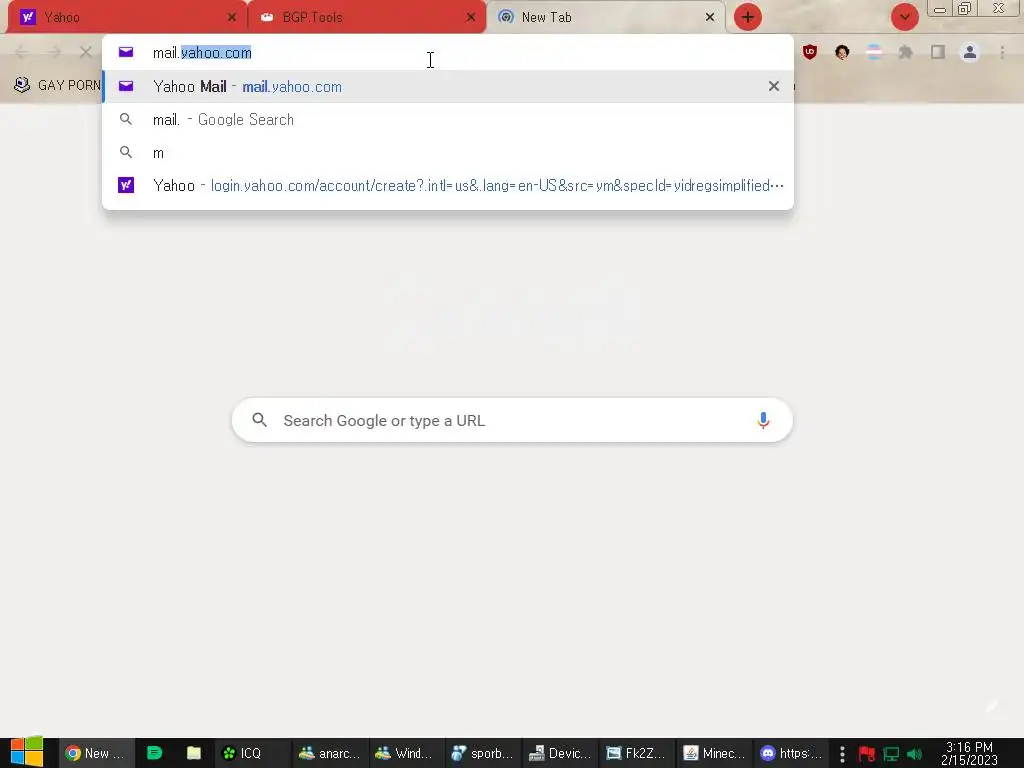The height and width of the screenshot is (768, 1024).
Task: Click the red flag tray icon
Action: (867, 754)
